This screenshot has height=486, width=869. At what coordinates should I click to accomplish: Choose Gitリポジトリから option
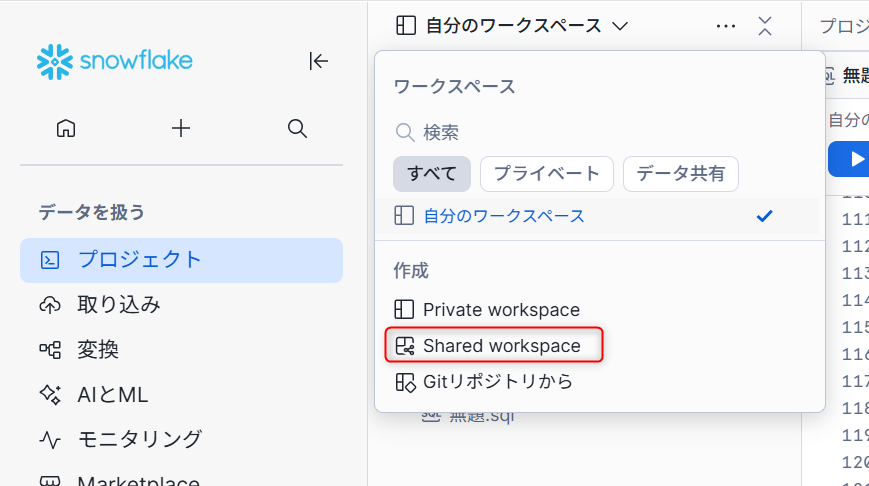pyautogui.click(x=497, y=381)
